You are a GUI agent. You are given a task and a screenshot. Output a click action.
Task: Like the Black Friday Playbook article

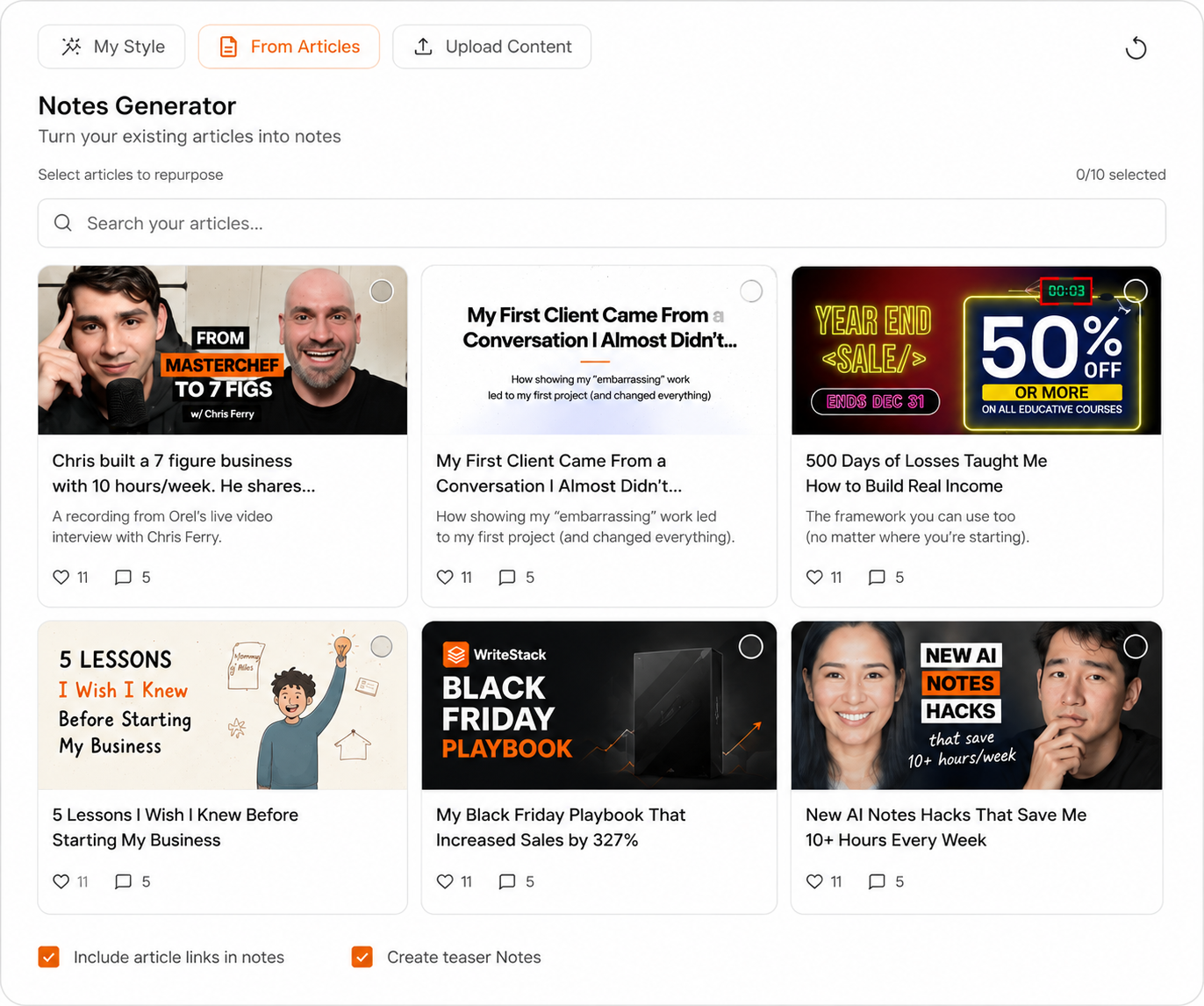(x=445, y=881)
